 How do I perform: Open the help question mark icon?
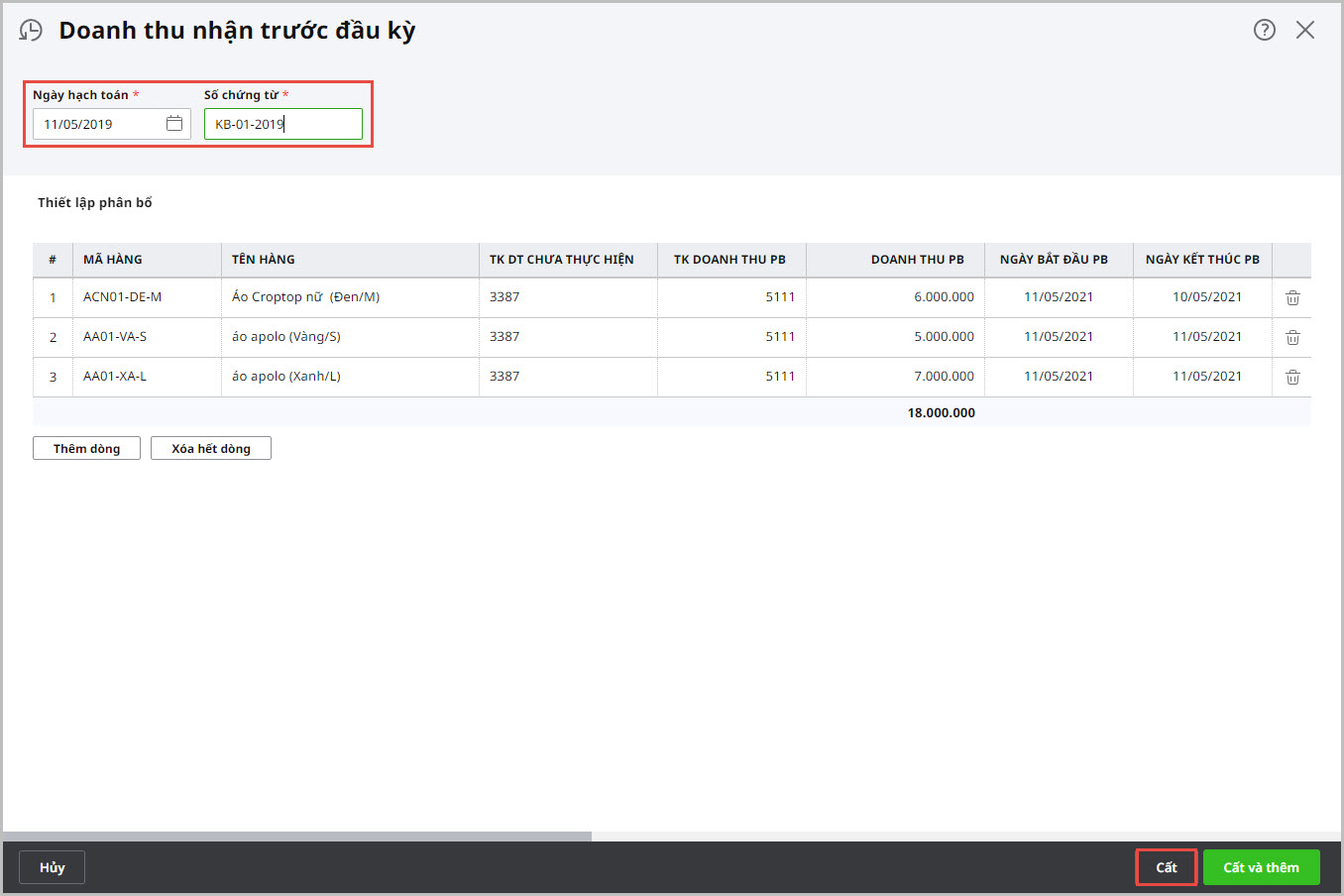tap(1264, 30)
